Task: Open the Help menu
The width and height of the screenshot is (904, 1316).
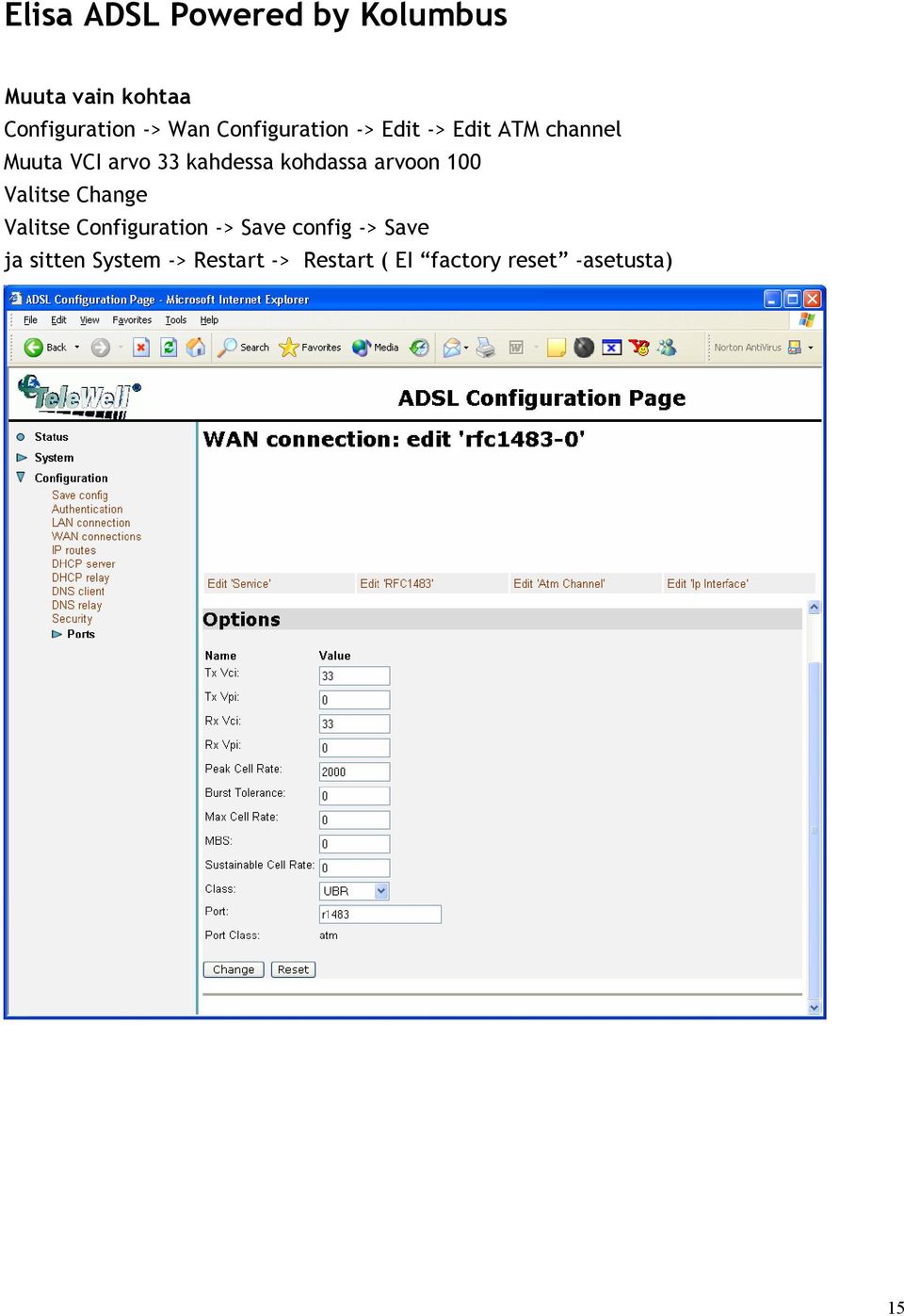Action: pos(209,320)
